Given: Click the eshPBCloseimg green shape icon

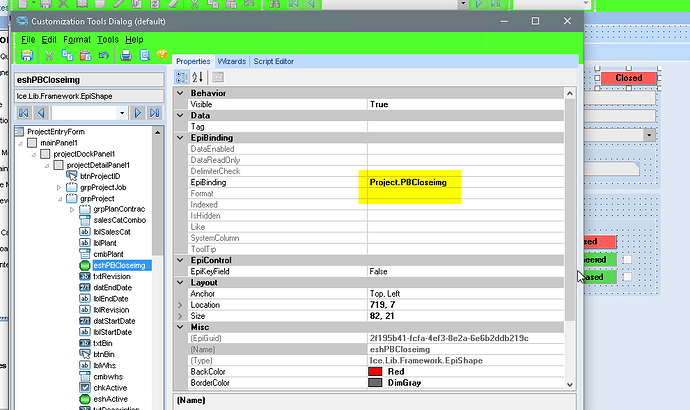Looking at the screenshot, I should (x=84, y=265).
